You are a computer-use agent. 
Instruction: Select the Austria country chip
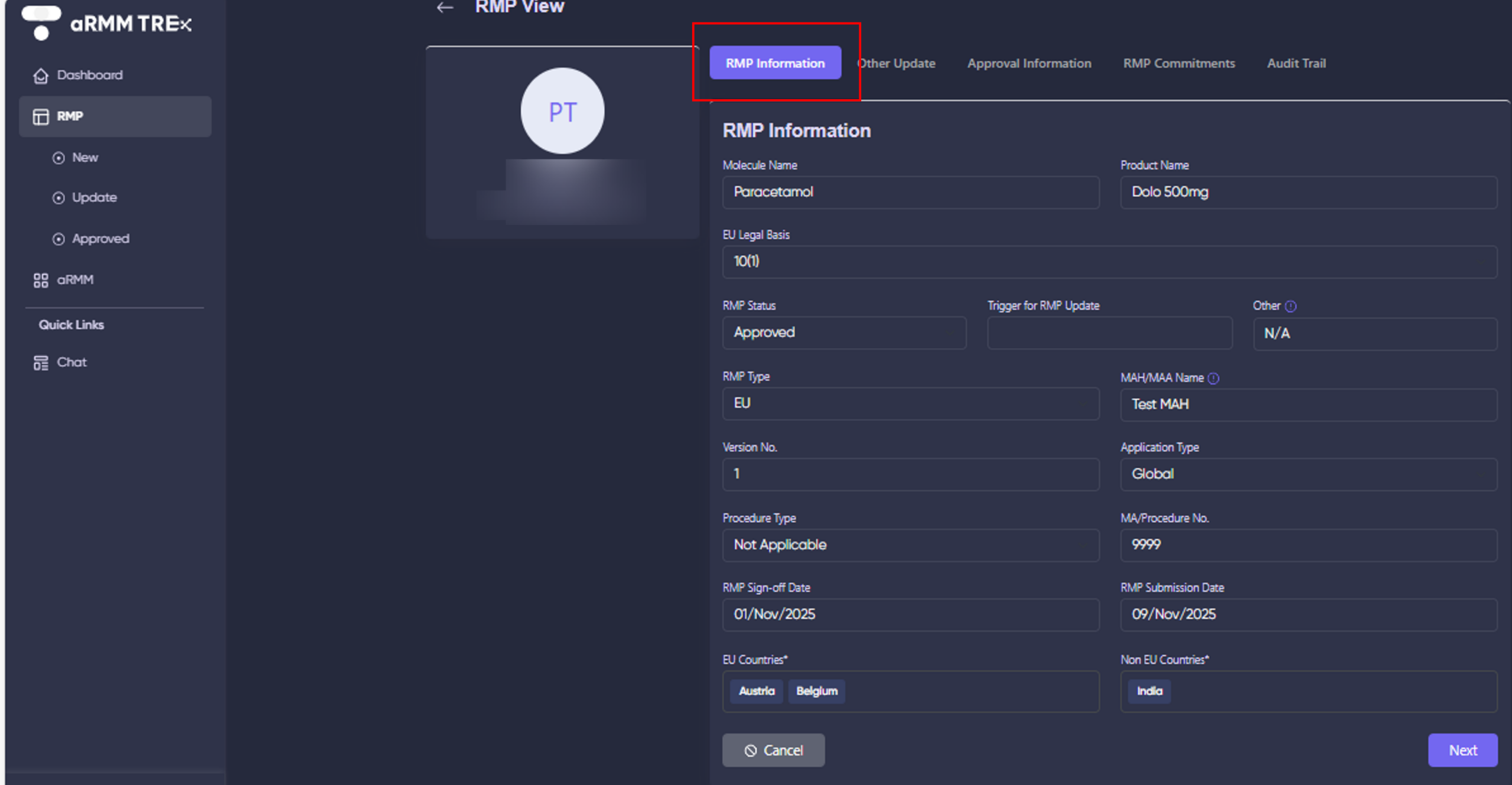pyautogui.click(x=757, y=691)
